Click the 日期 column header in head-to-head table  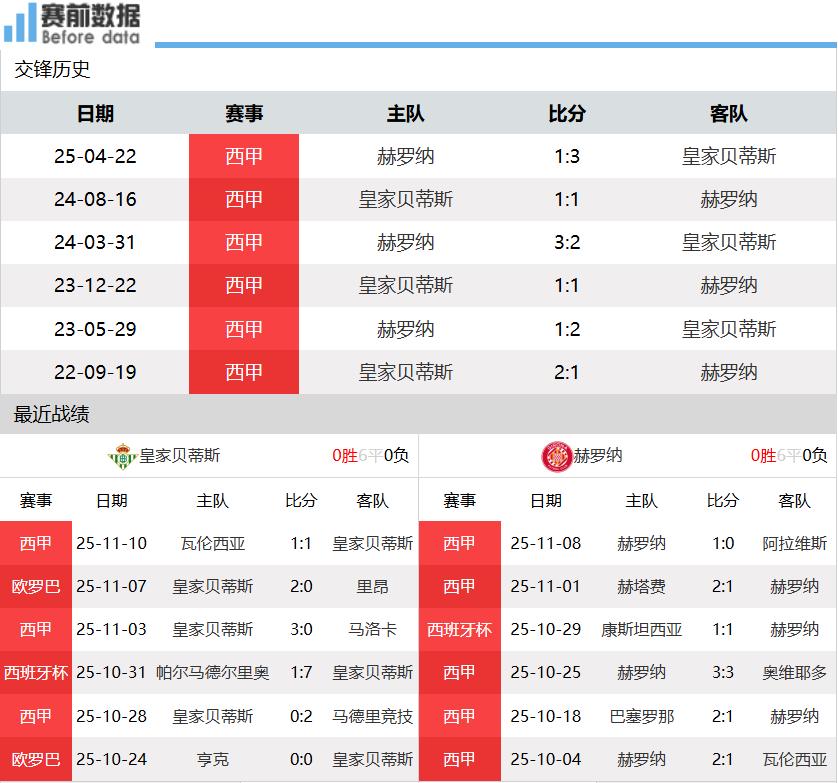coord(95,113)
